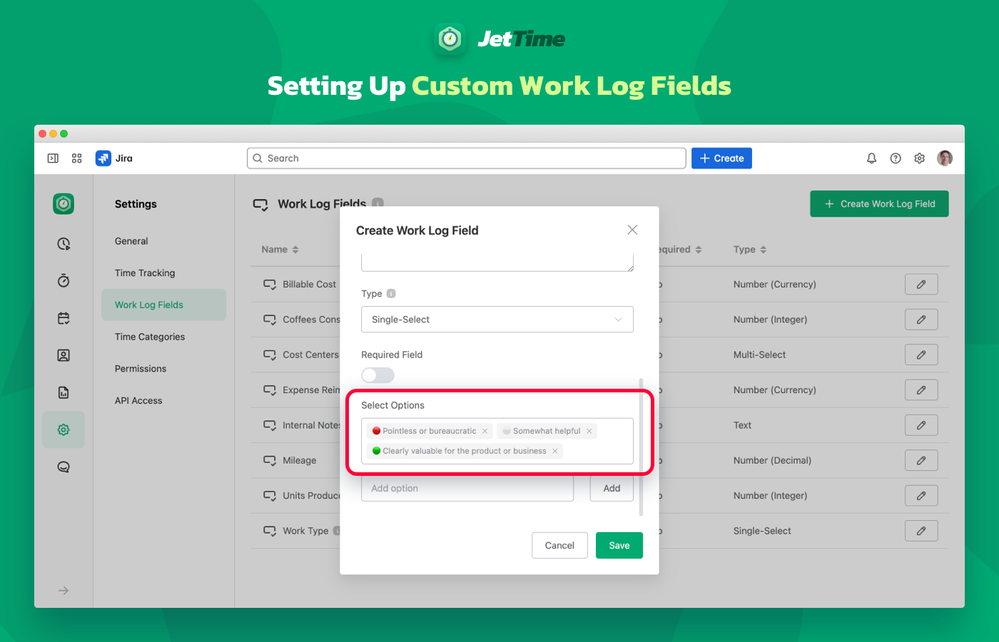Click the blue Create button
This screenshot has width=999, height=642.
(x=721, y=158)
